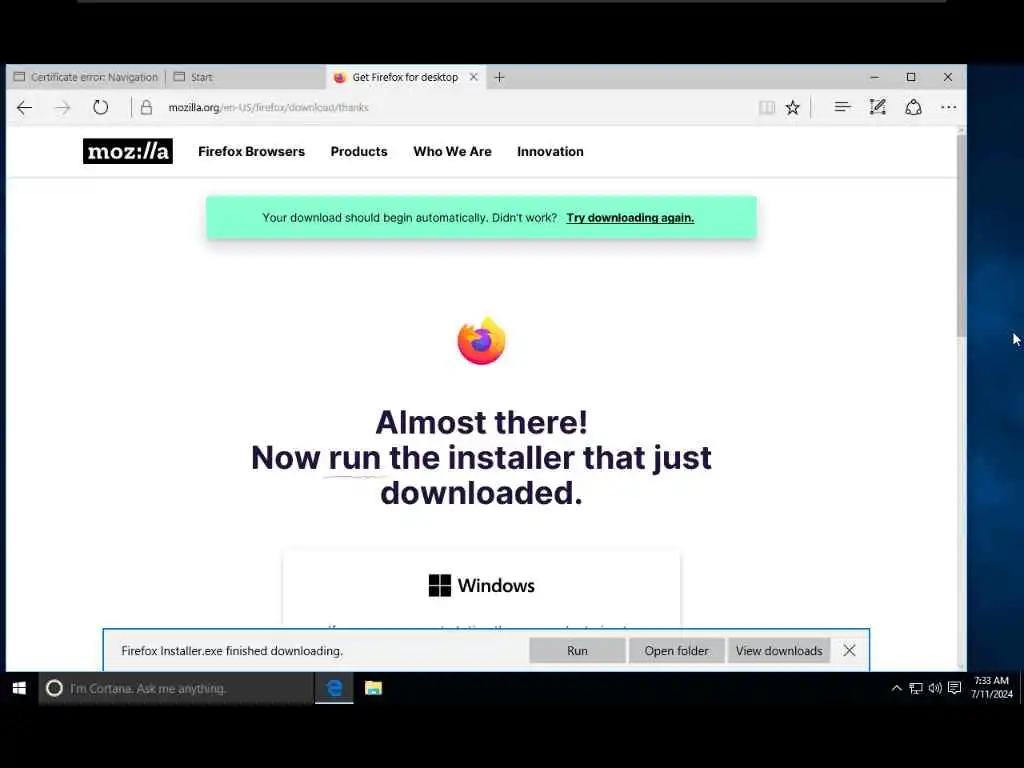Viewport: 1024px width, 768px height.
Task: Open Reading view book icon
Action: click(767, 108)
